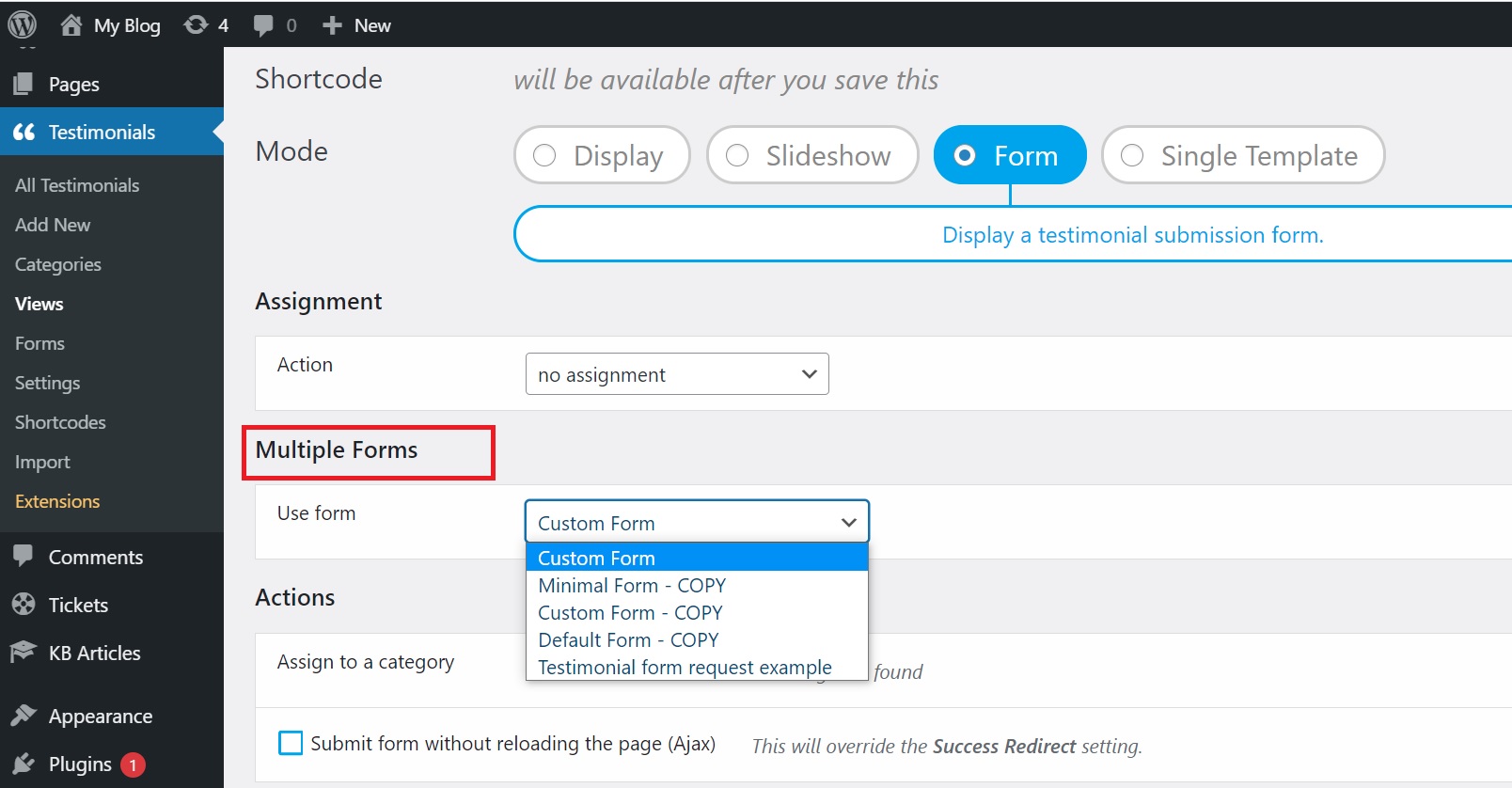Image resolution: width=1512 pixels, height=788 pixels.
Task: Choose Default Form - COPY option
Action: (697, 639)
